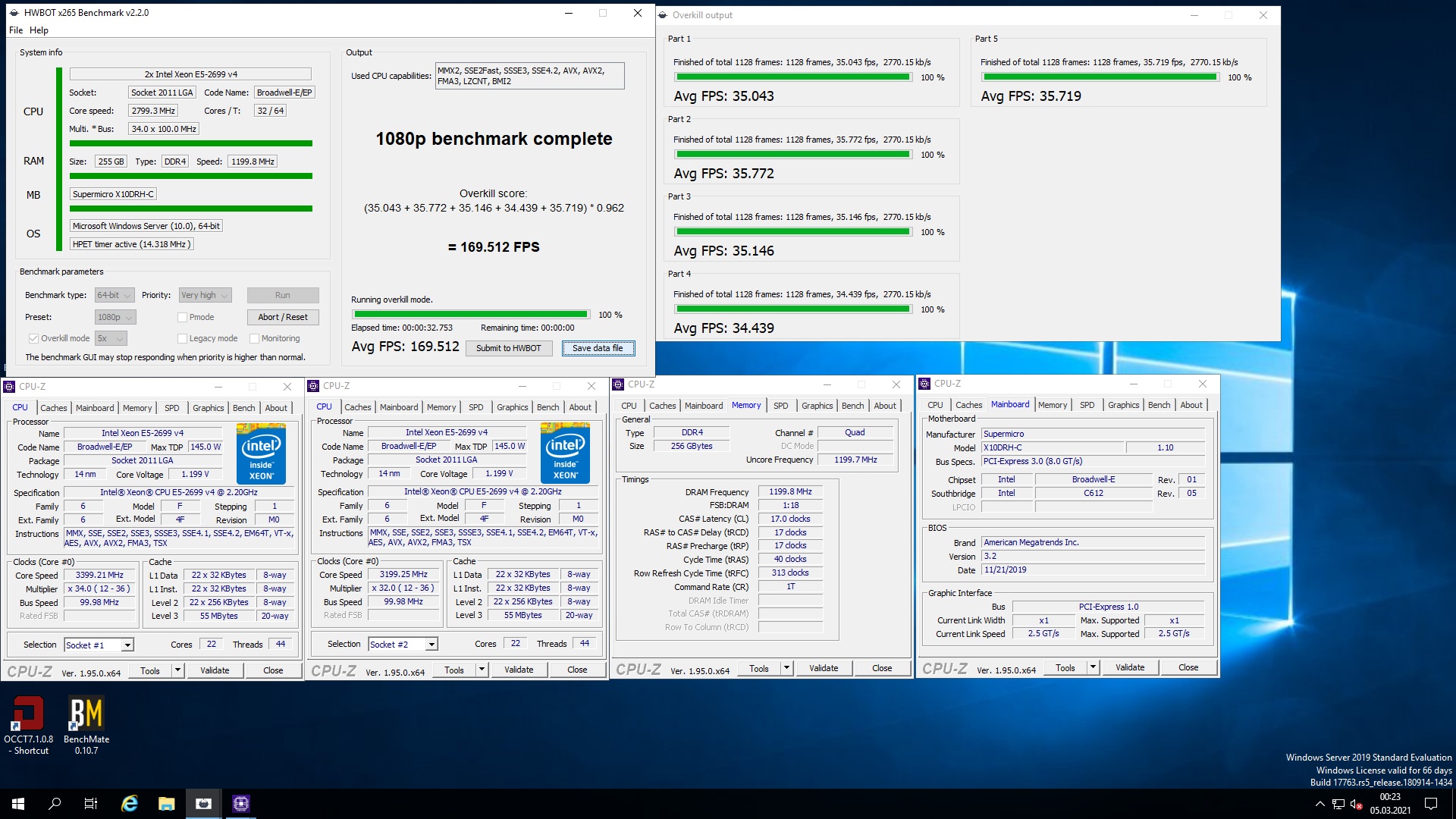Switch to Mainboard tab in Socket #2 CPU-Z

(x=399, y=407)
